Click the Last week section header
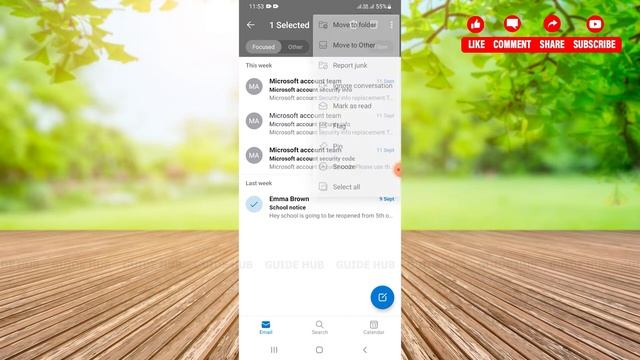The image size is (640, 360). click(258, 183)
